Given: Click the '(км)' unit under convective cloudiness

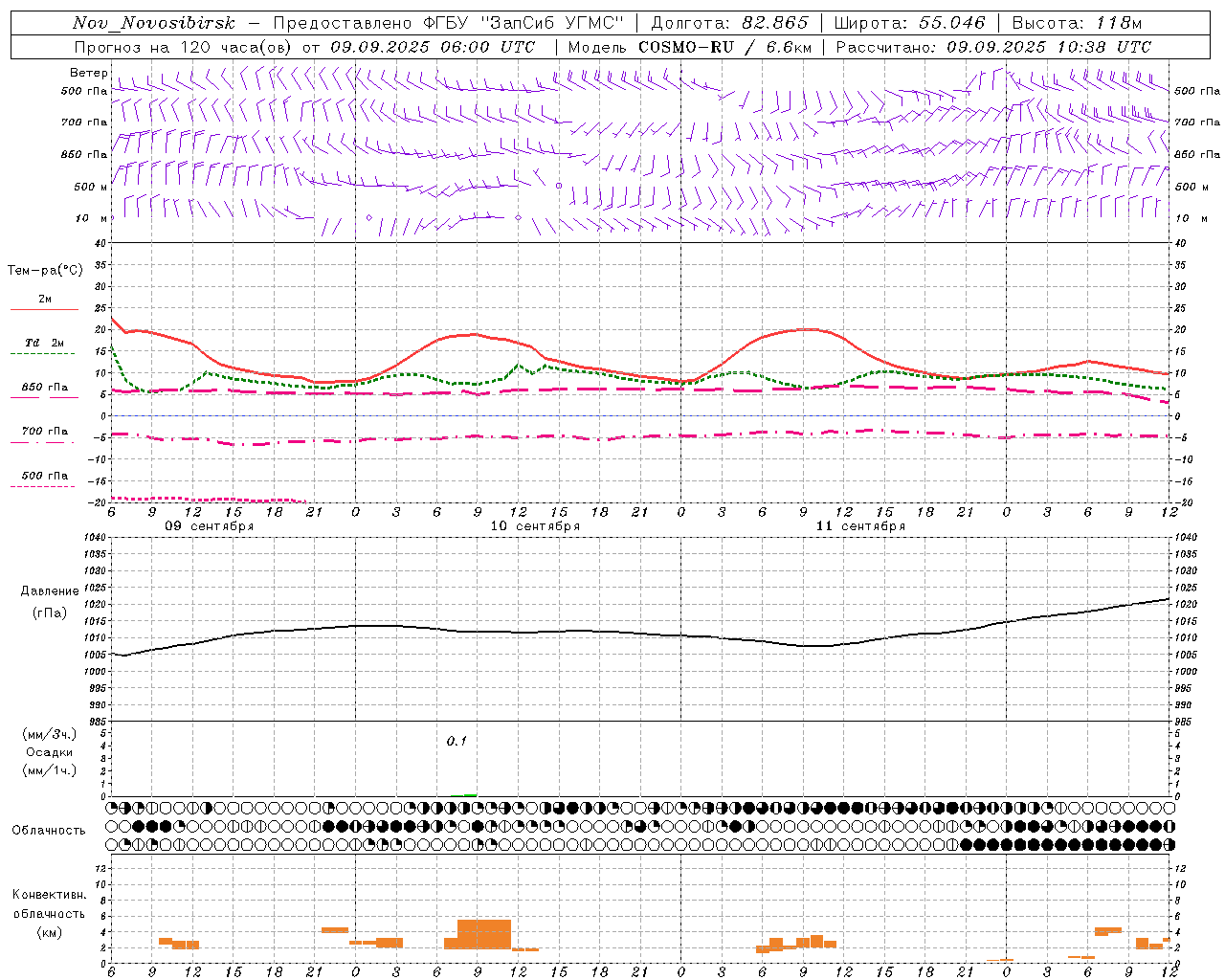Looking at the screenshot, I should coord(50,932).
